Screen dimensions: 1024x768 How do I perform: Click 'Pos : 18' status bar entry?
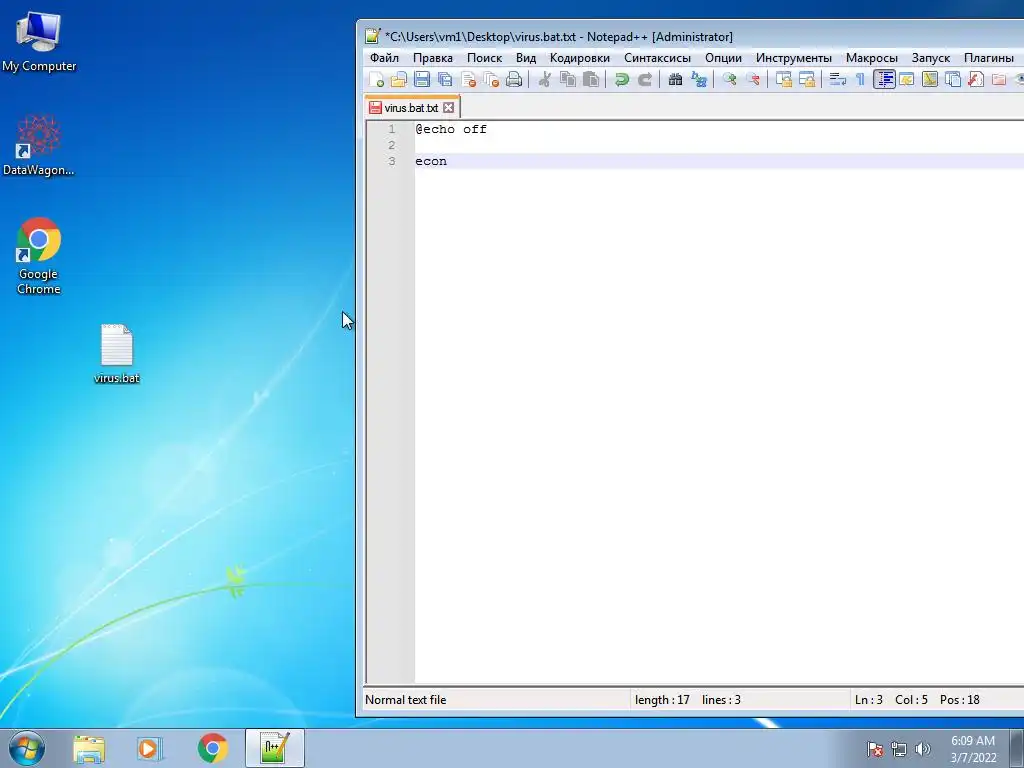coord(959,699)
